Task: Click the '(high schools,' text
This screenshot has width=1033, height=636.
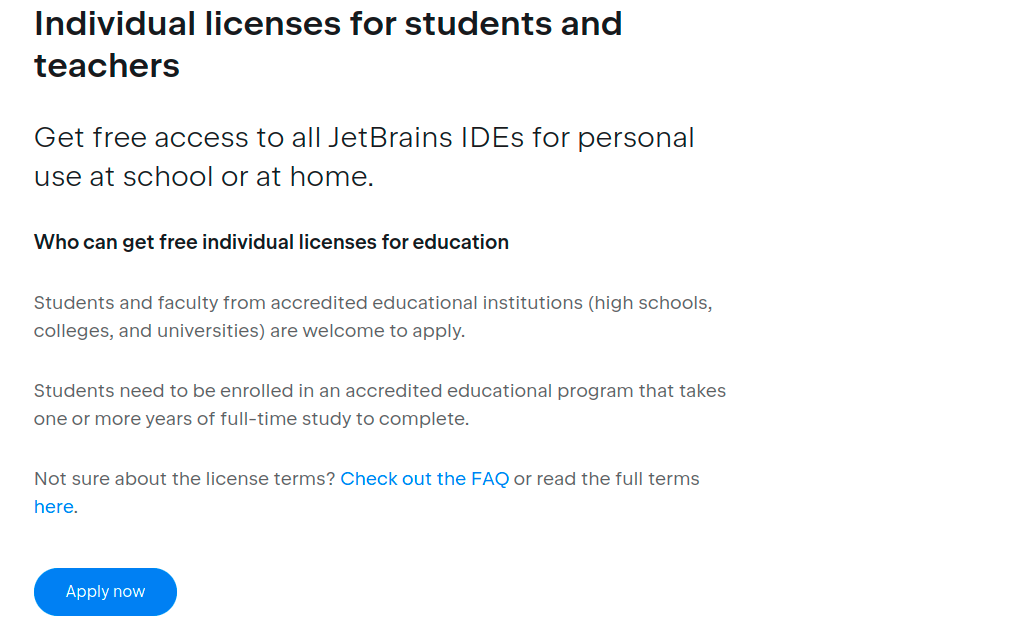Action: click(650, 303)
